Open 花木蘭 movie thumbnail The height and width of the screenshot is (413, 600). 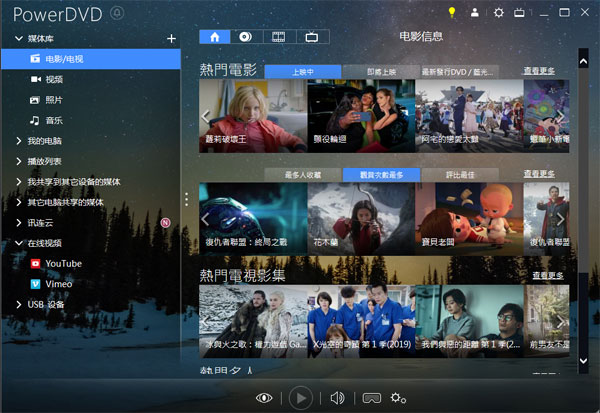tap(361, 219)
